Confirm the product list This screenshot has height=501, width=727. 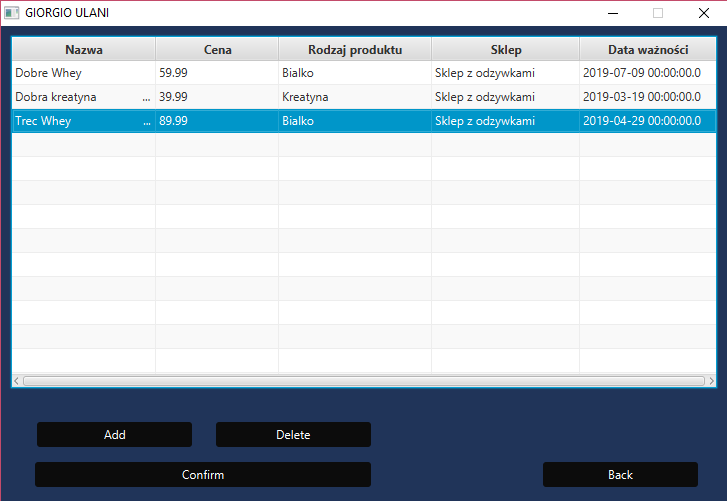(203, 474)
